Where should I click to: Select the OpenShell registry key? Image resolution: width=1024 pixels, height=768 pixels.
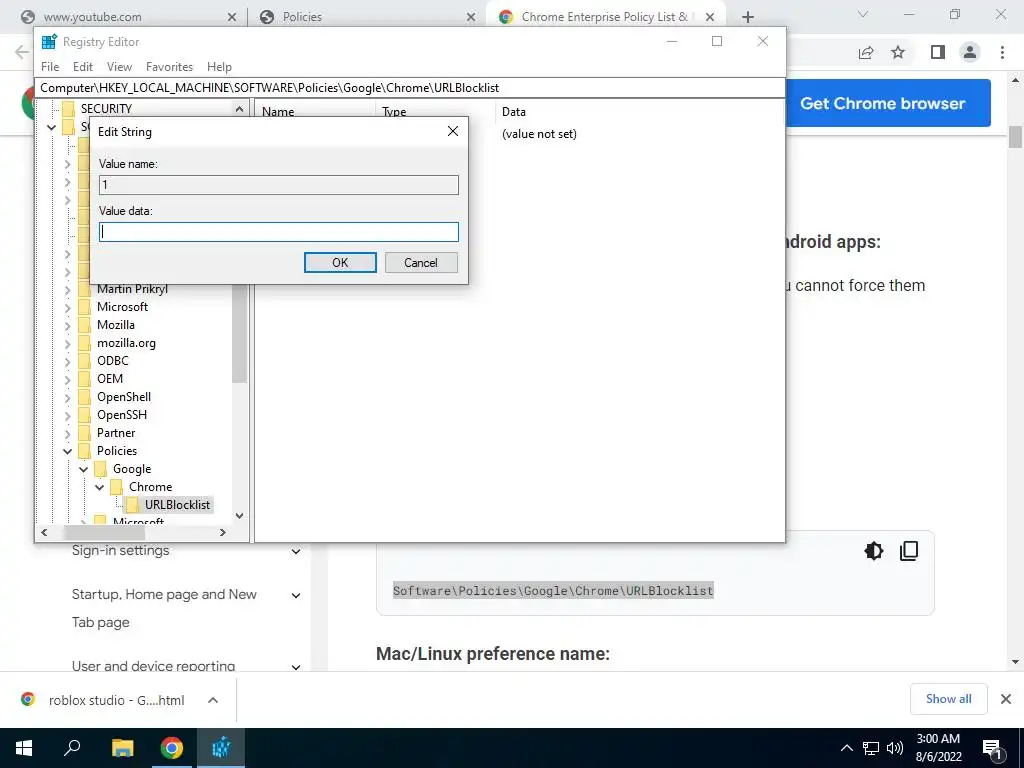click(124, 397)
